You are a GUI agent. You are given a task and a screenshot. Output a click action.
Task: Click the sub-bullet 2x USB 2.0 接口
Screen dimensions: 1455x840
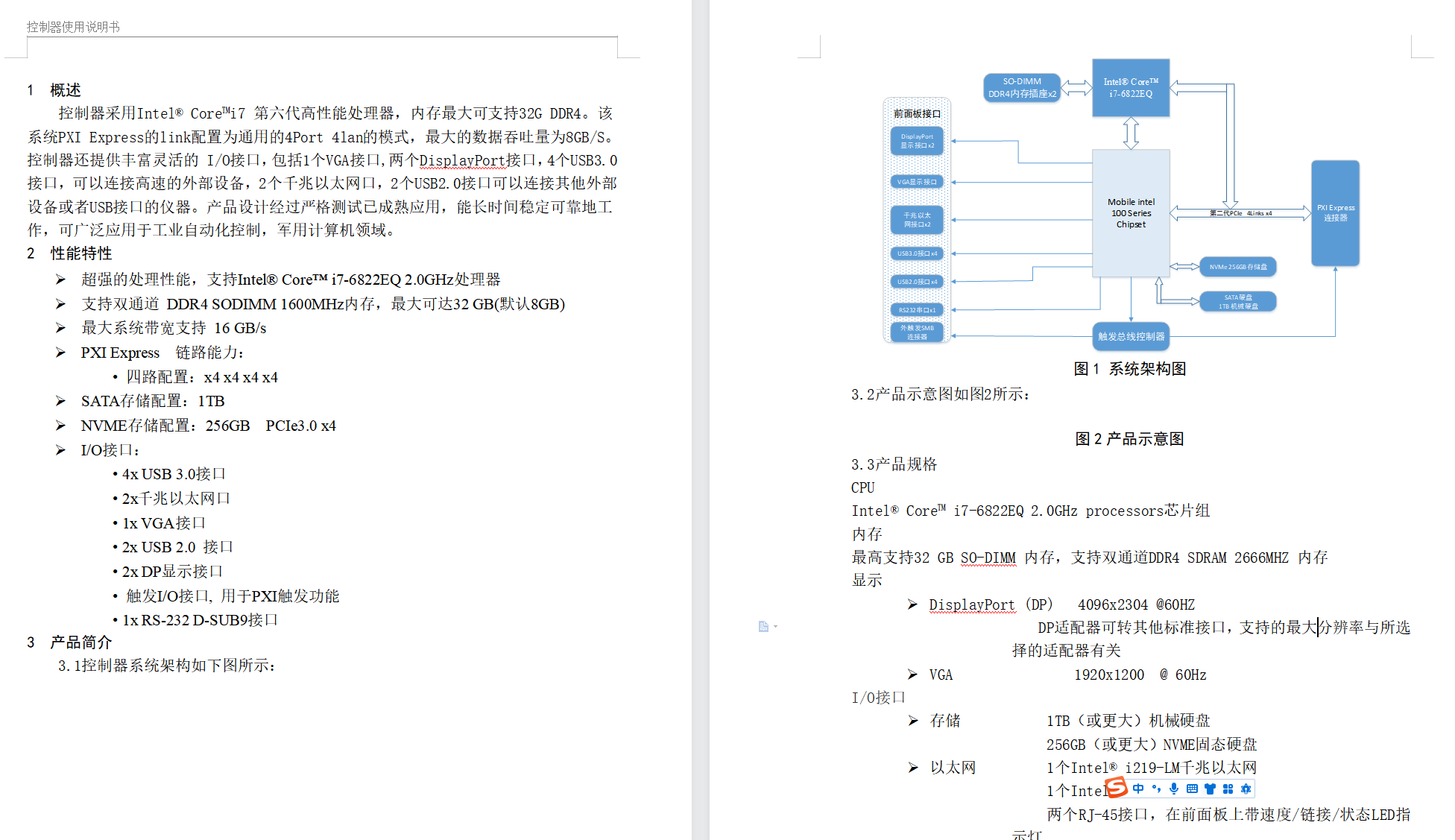point(177,547)
